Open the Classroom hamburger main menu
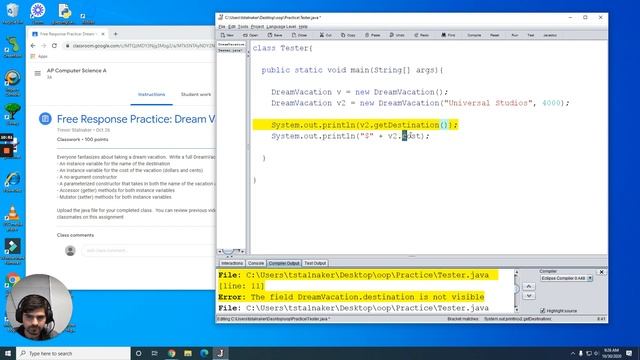 tap(38, 73)
